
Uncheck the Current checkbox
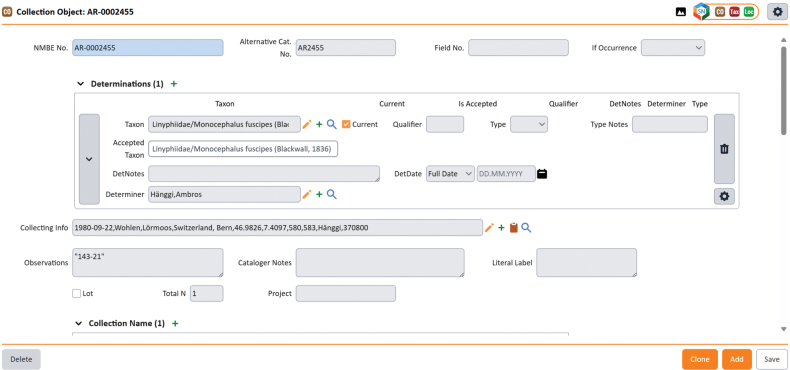(x=346, y=124)
